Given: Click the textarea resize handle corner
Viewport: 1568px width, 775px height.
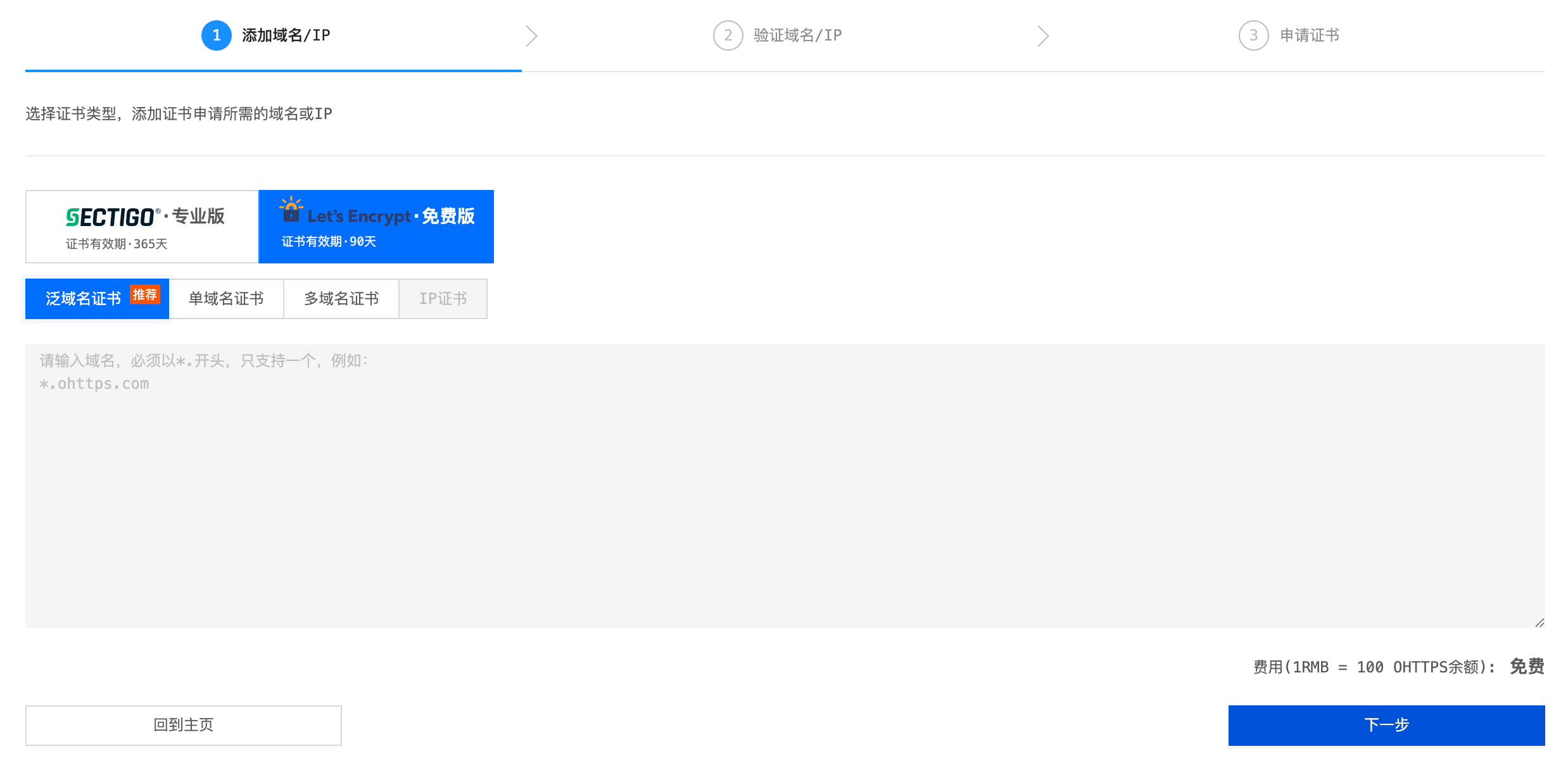Looking at the screenshot, I should [1539, 622].
